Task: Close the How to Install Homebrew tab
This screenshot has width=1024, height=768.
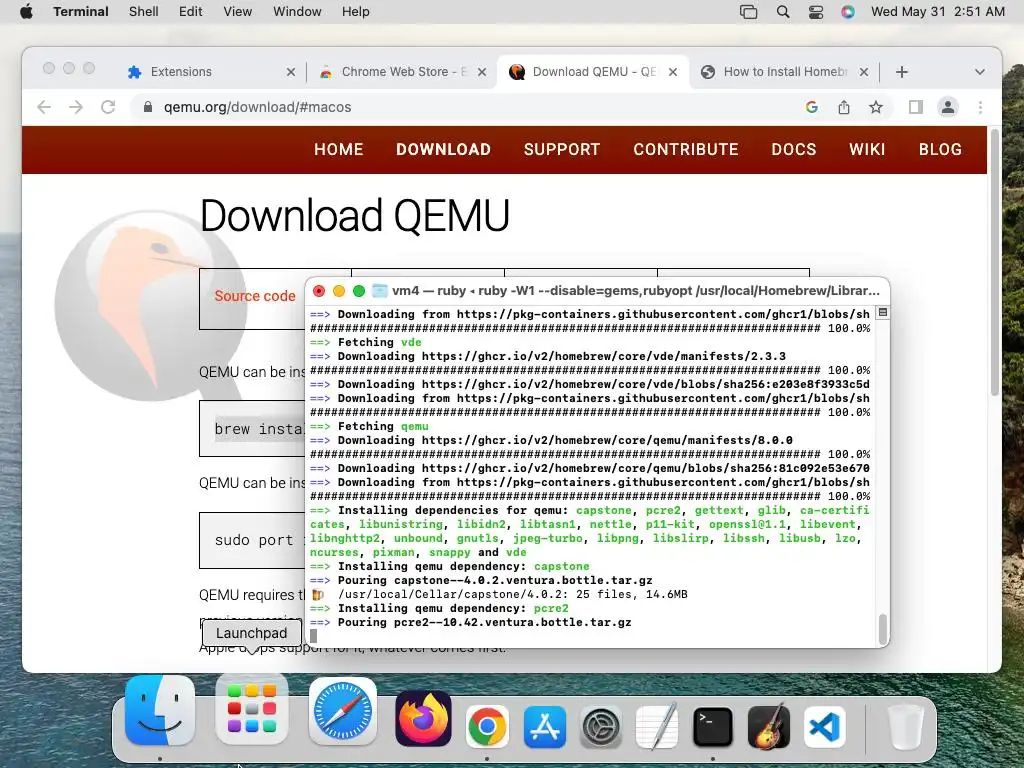Action: tap(864, 72)
